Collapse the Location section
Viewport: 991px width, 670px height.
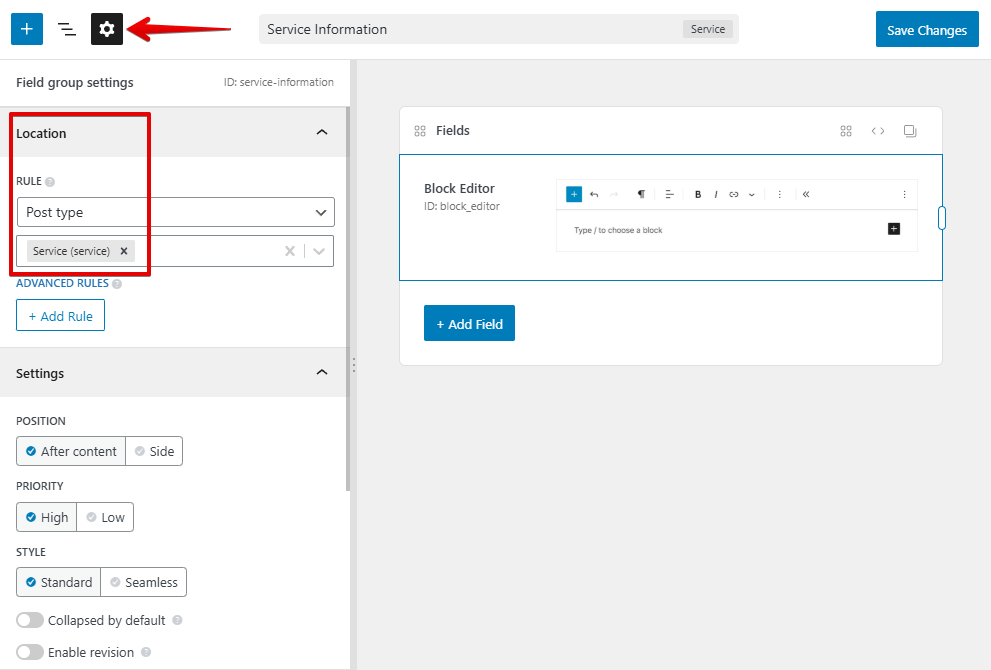[x=322, y=132]
